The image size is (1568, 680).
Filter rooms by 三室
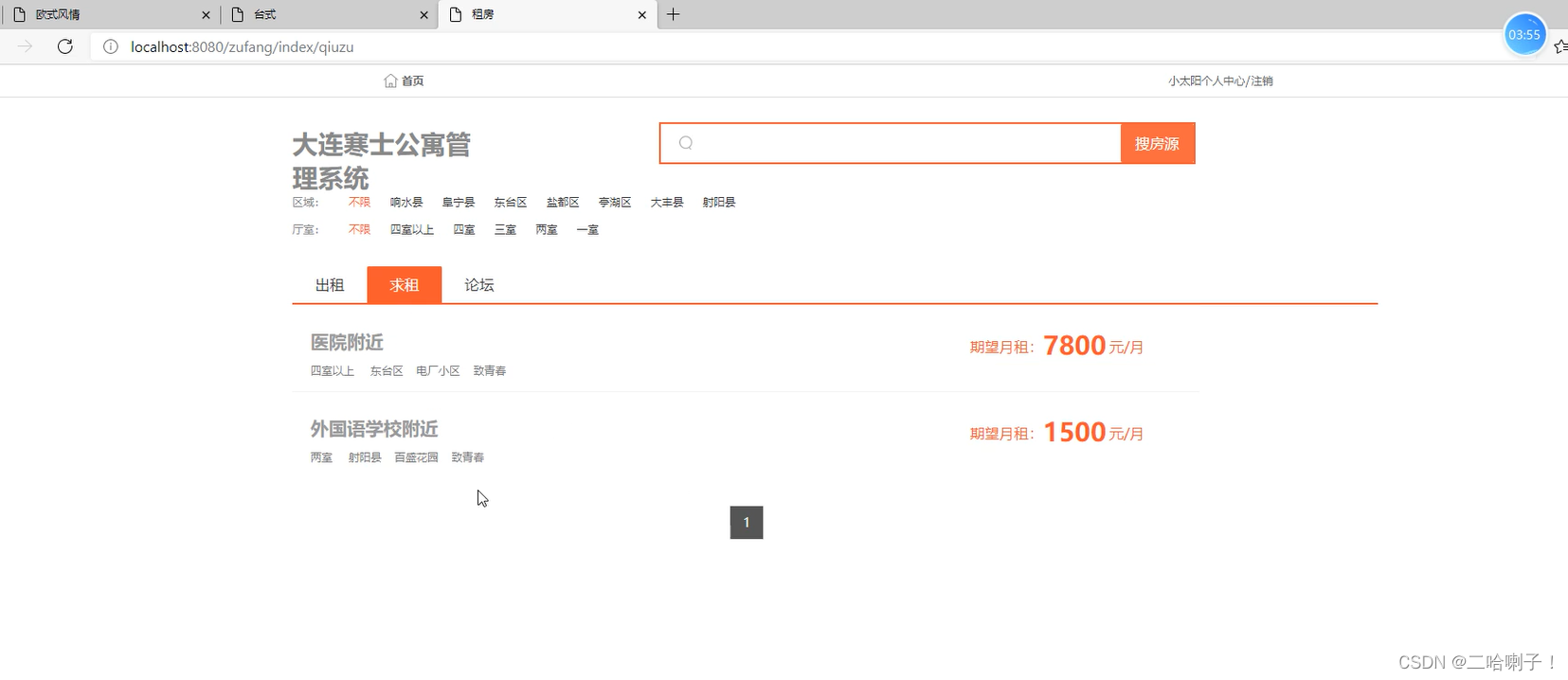tap(505, 229)
